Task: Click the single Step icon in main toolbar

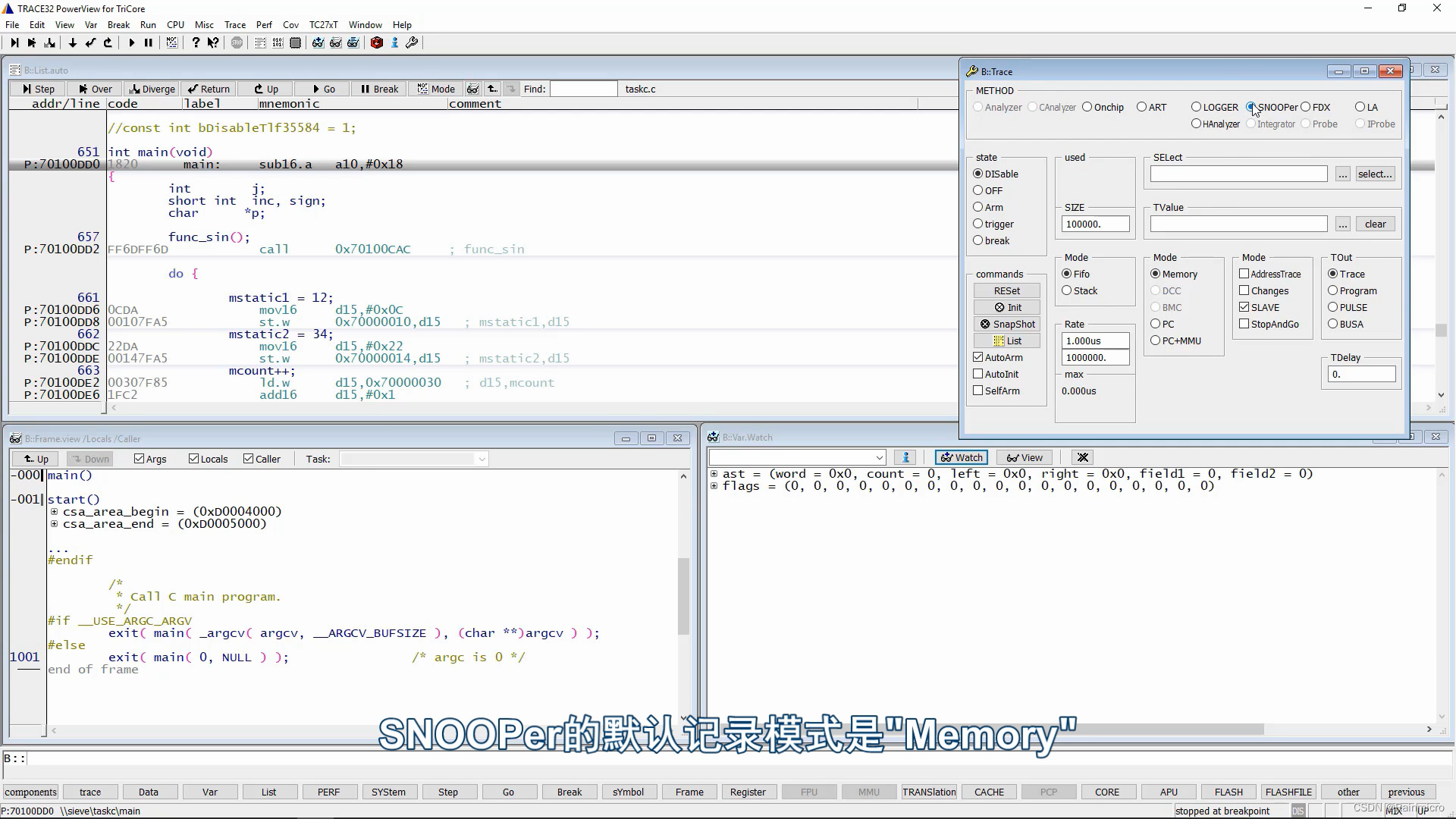Action: point(14,43)
